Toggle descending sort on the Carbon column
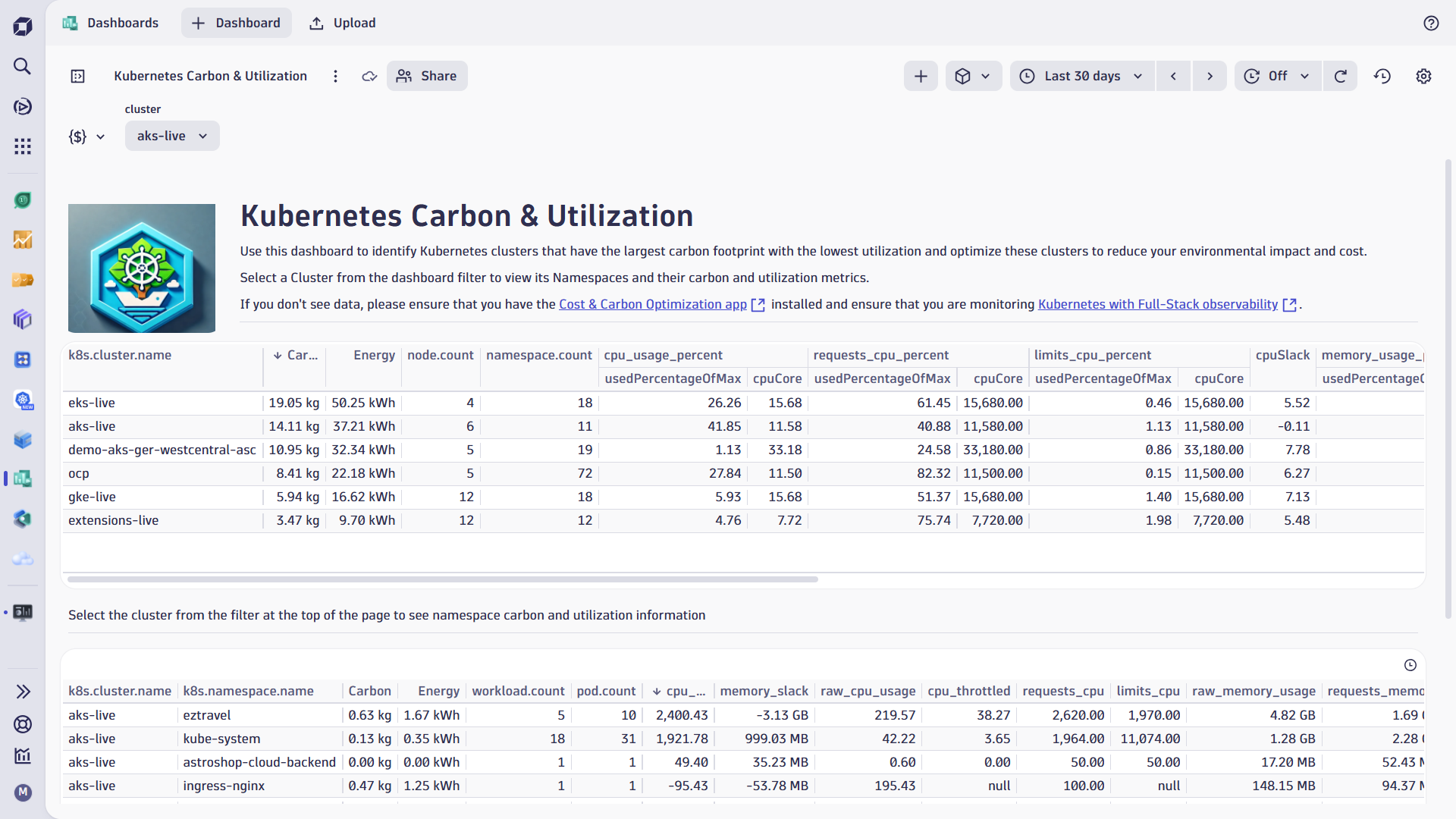Image resolution: width=1456 pixels, height=819 pixels. coord(294,354)
